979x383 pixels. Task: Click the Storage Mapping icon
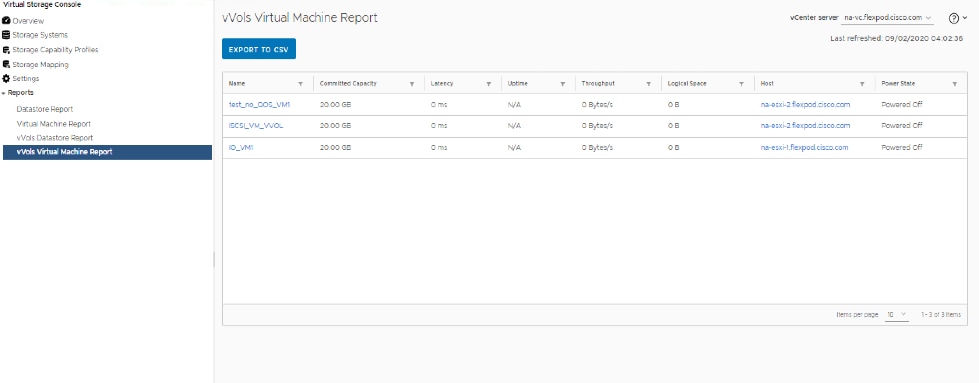(6, 64)
